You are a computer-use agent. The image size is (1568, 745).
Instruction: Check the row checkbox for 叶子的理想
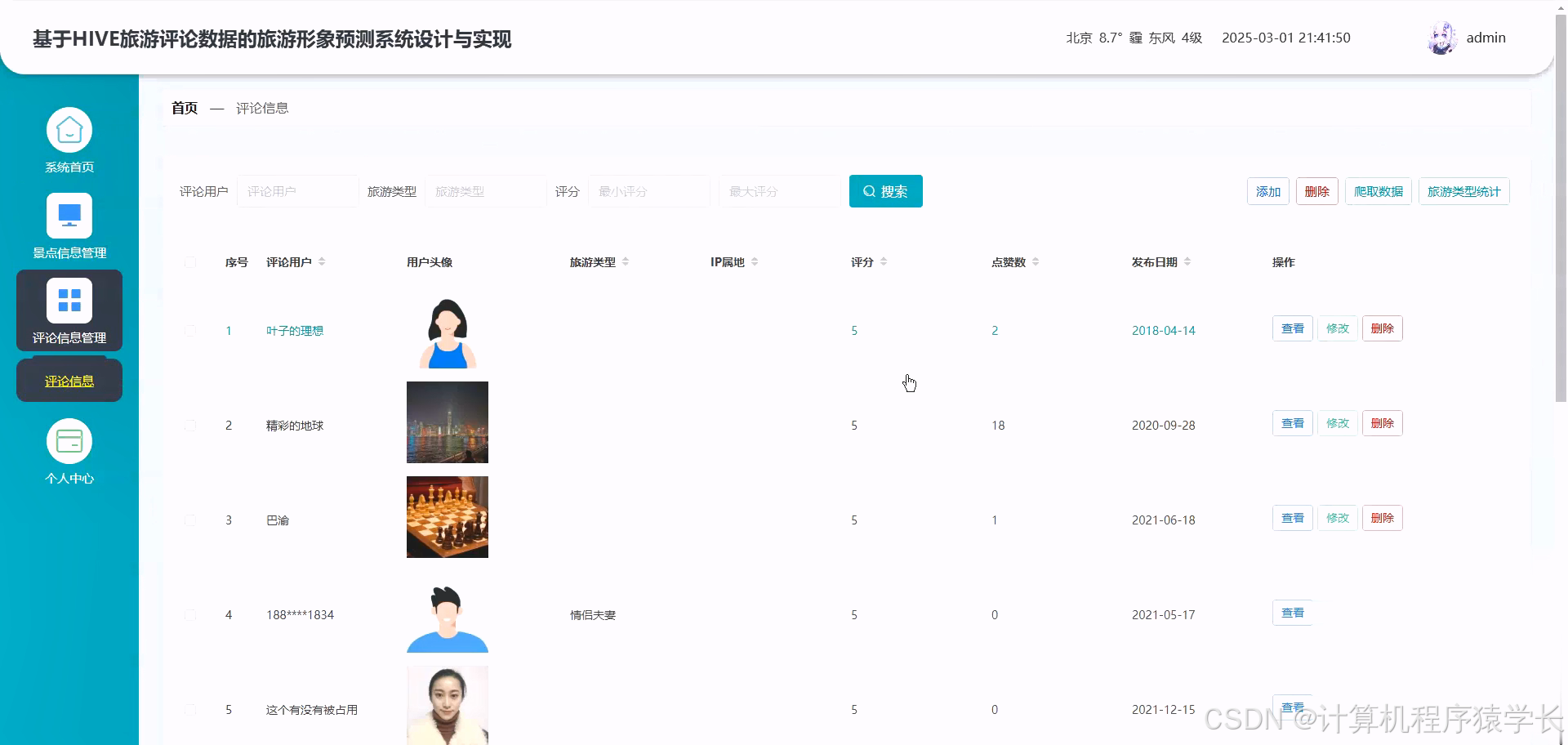[190, 331]
